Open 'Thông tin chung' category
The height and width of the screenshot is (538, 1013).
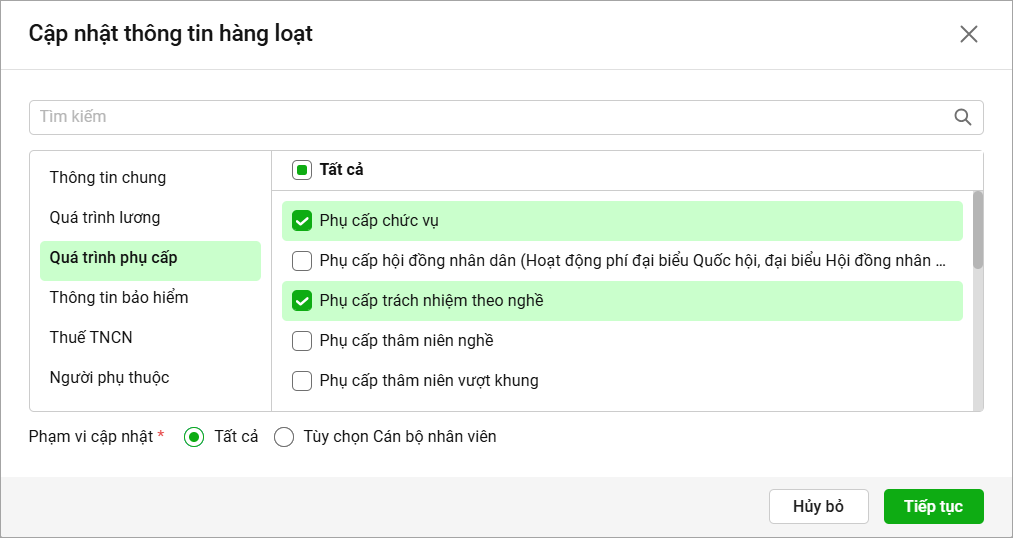[108, 178]
